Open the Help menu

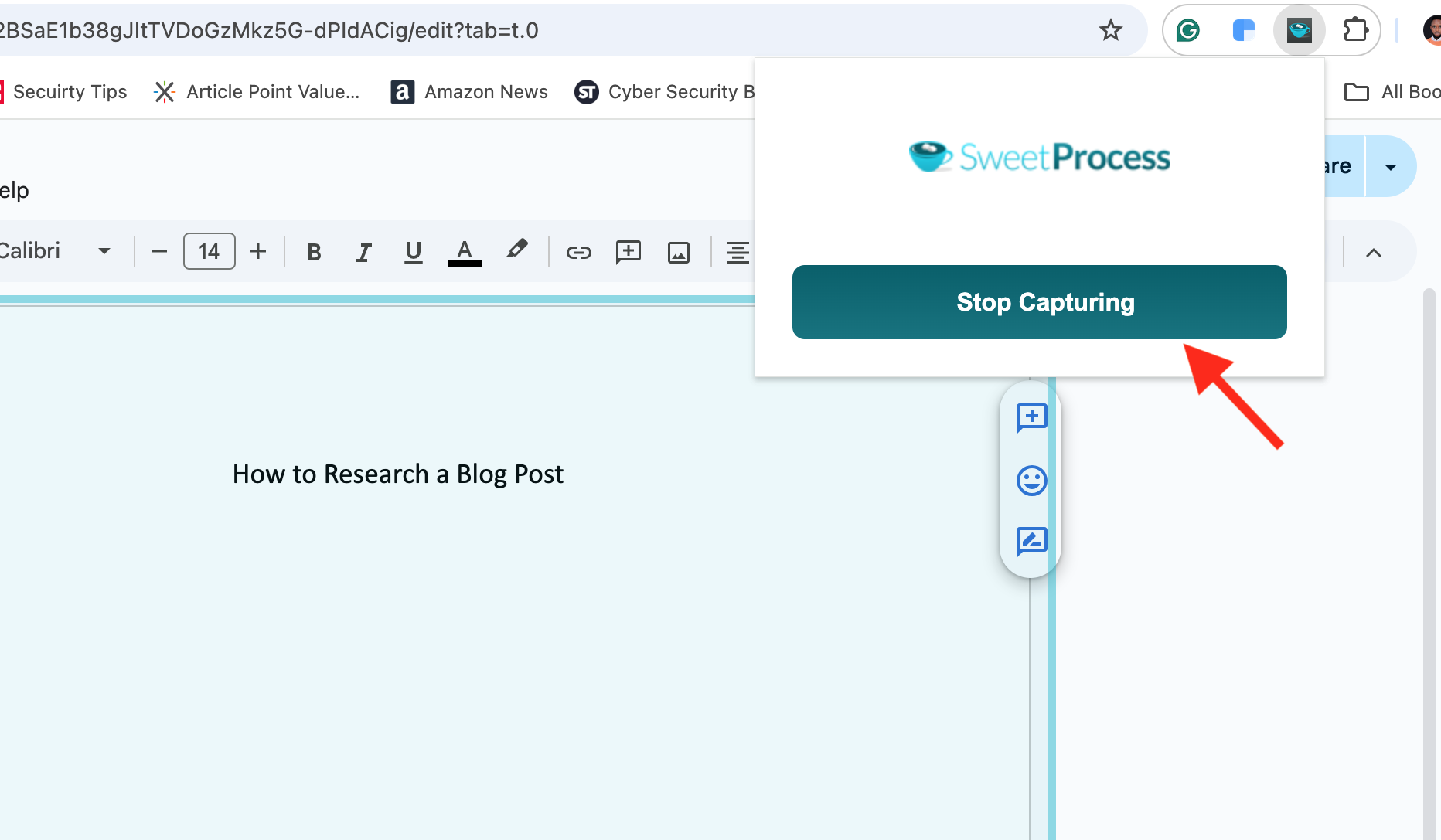[14, 190]
